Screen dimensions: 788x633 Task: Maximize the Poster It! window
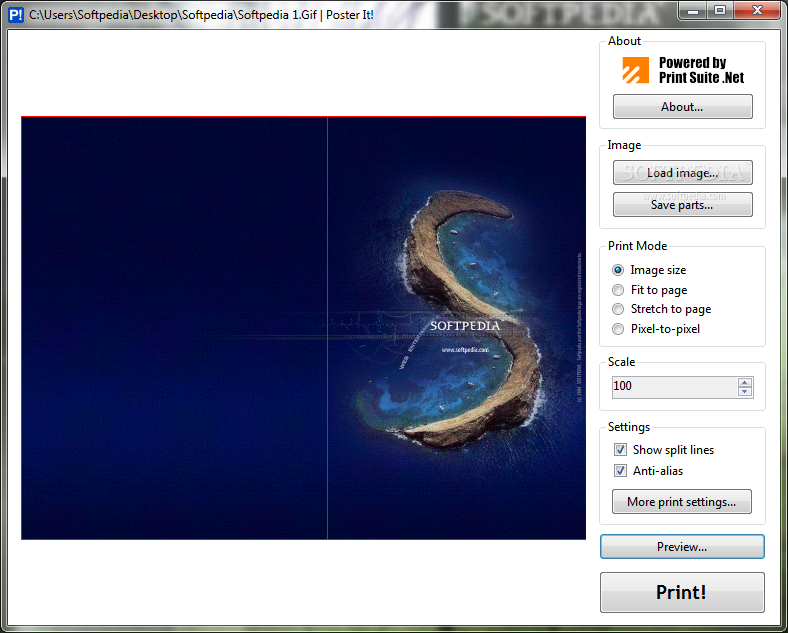tap(720, 11)
